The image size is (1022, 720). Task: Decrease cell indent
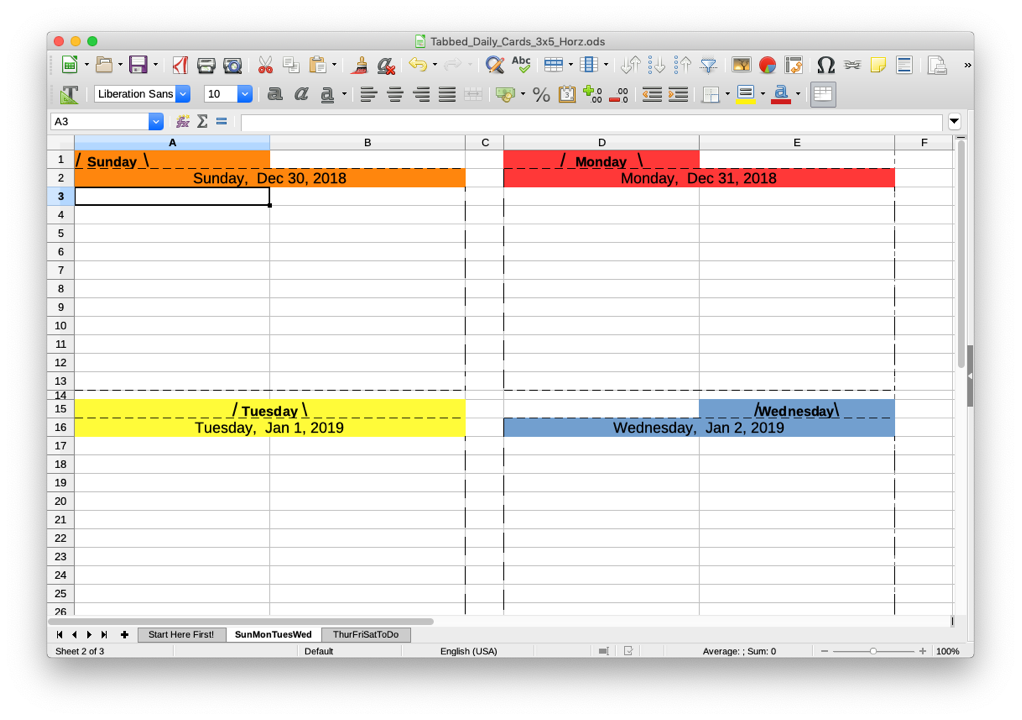tap(652, 94)
